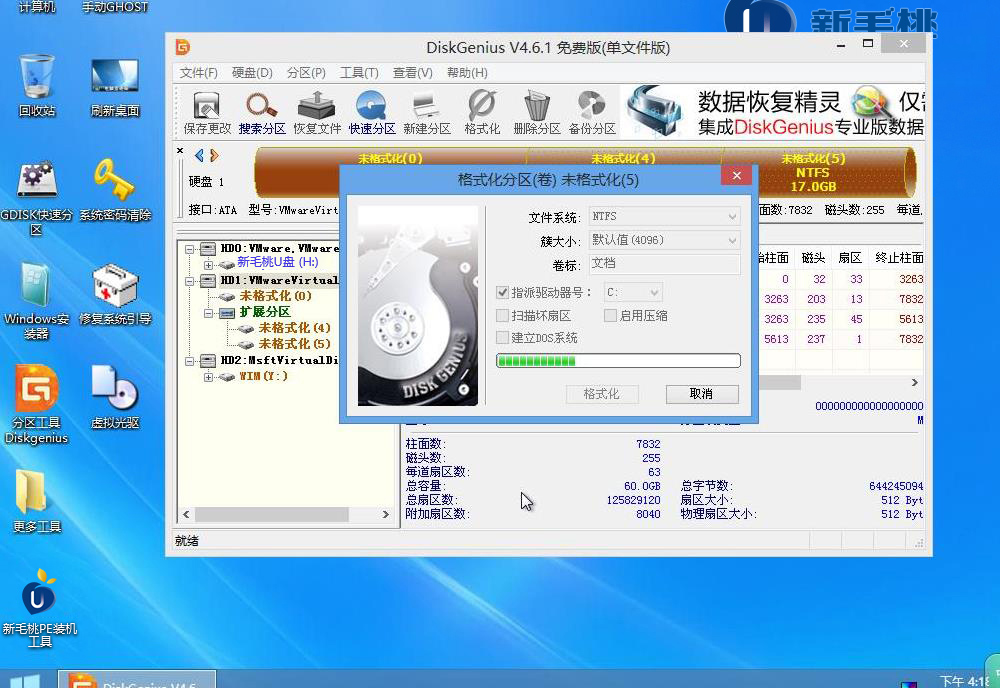Image resolution: width=1000 pixels, height=688 pixels.
Task: Select the 未格式化(5) NTFS 17.0GB bar segment
Action: pyautogui.click(x=819, y=172)
